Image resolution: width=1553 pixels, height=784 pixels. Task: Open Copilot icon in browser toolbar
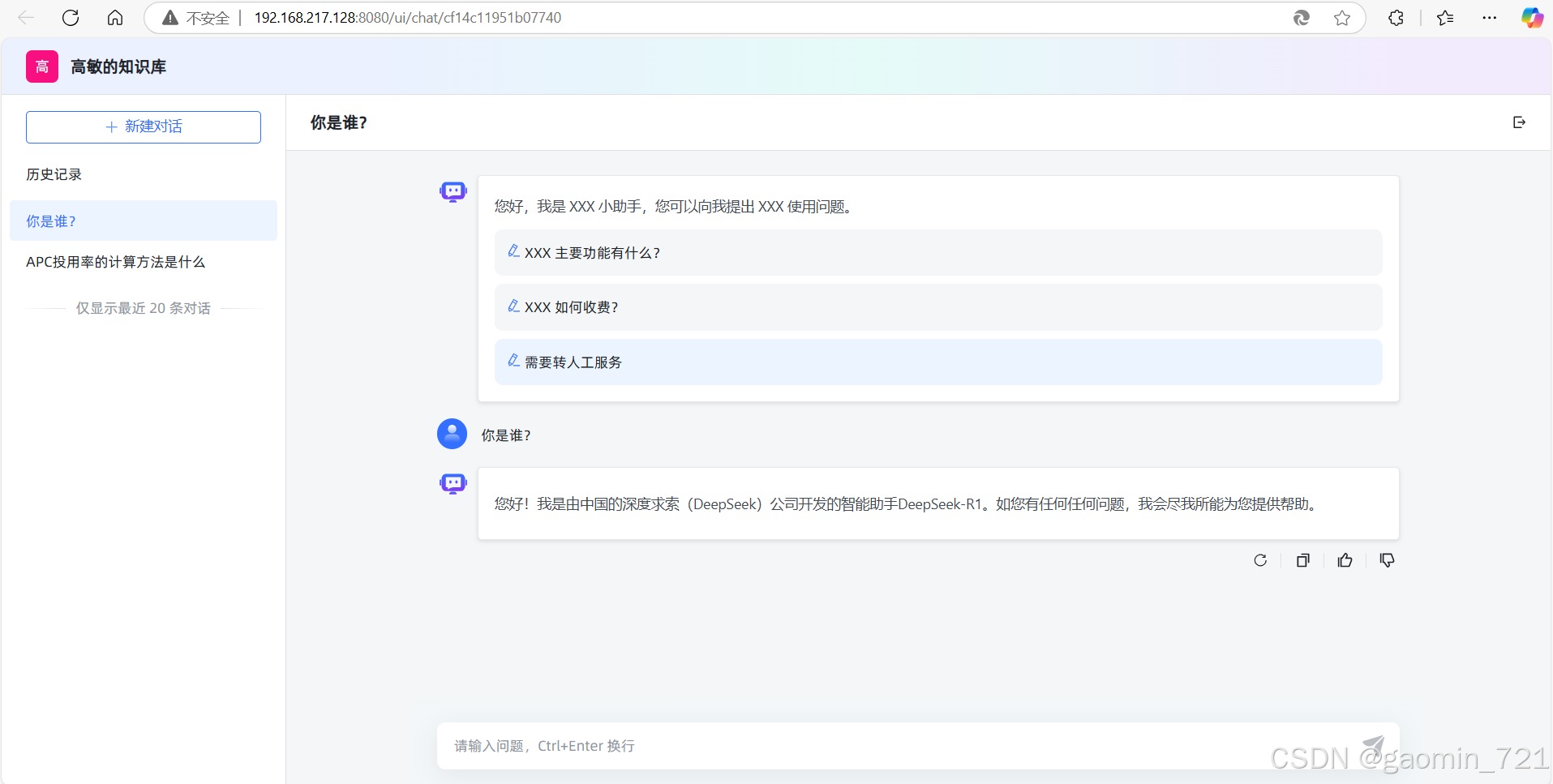pyautogui.click(x=1532, y=18)
